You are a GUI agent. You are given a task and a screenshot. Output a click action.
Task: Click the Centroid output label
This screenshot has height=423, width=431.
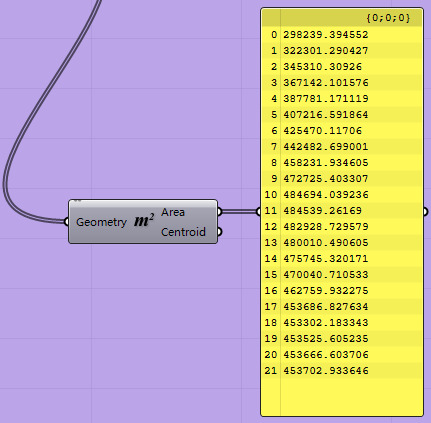183,232
